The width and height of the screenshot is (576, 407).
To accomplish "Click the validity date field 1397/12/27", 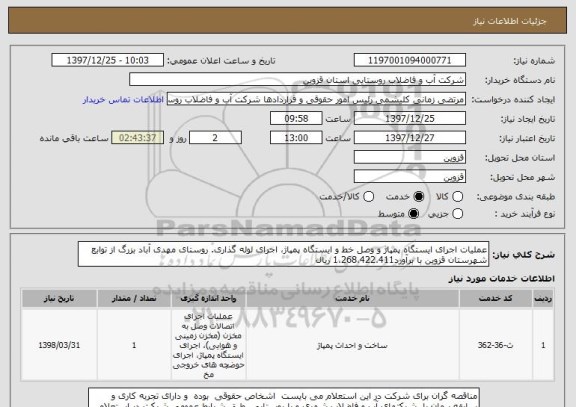I will pyautogui.click(x=410, y=138).
